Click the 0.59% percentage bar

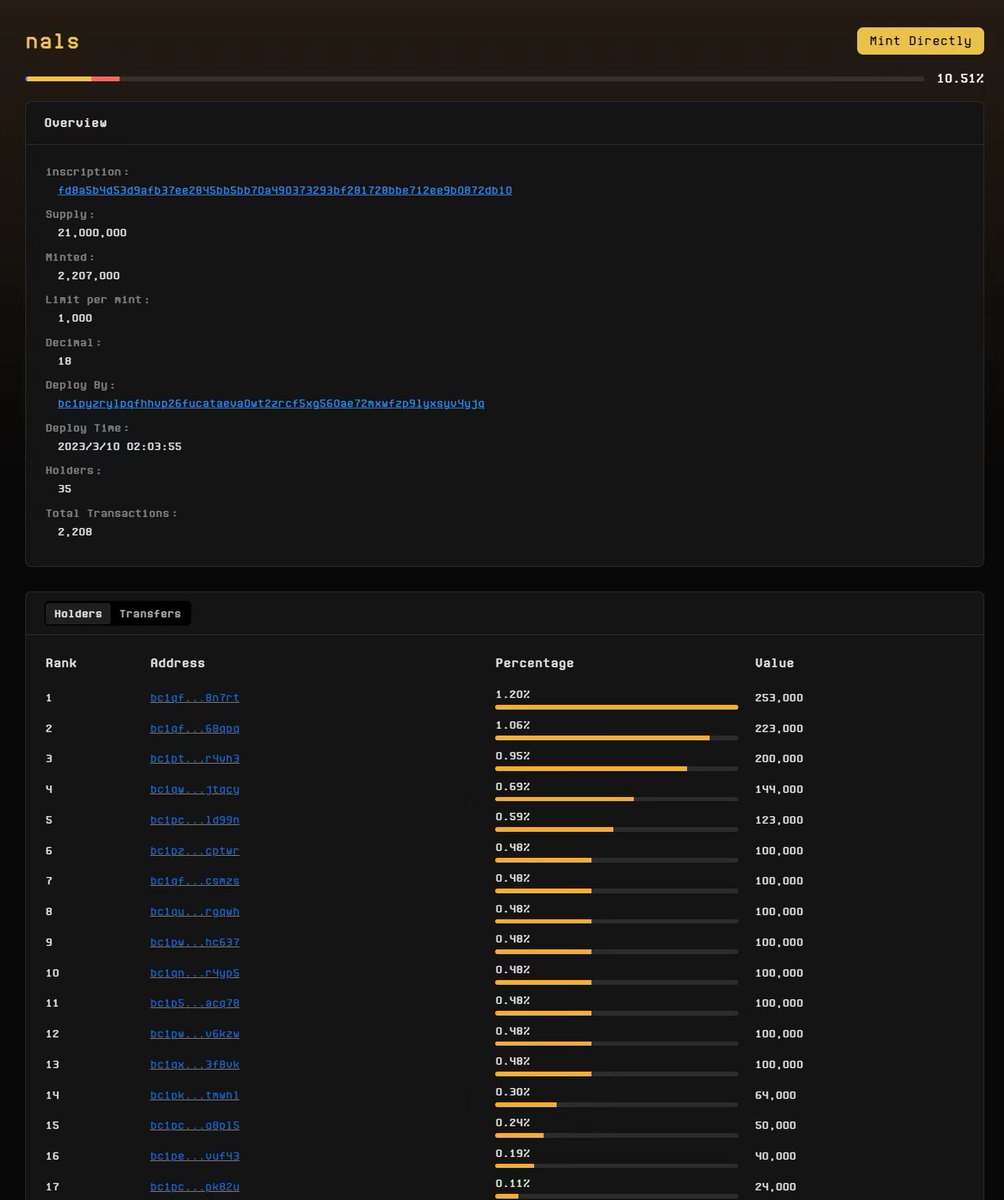[616, 829]
